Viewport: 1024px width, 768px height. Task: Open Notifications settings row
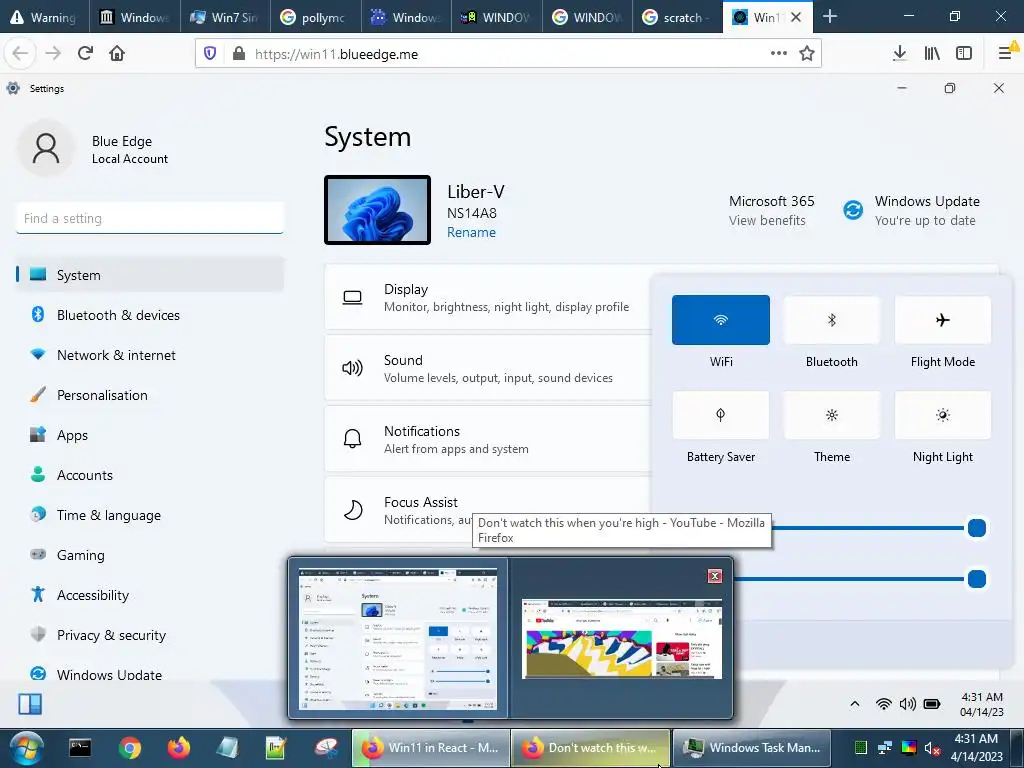point(488,440)
